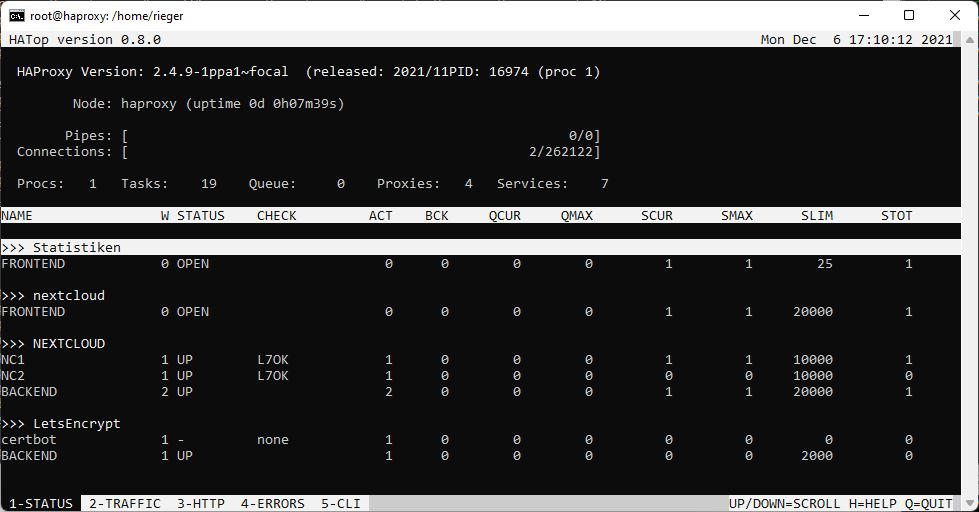Click the QCUR column header
The width and height of the screenshot is (979, 512).
(504, 215)
